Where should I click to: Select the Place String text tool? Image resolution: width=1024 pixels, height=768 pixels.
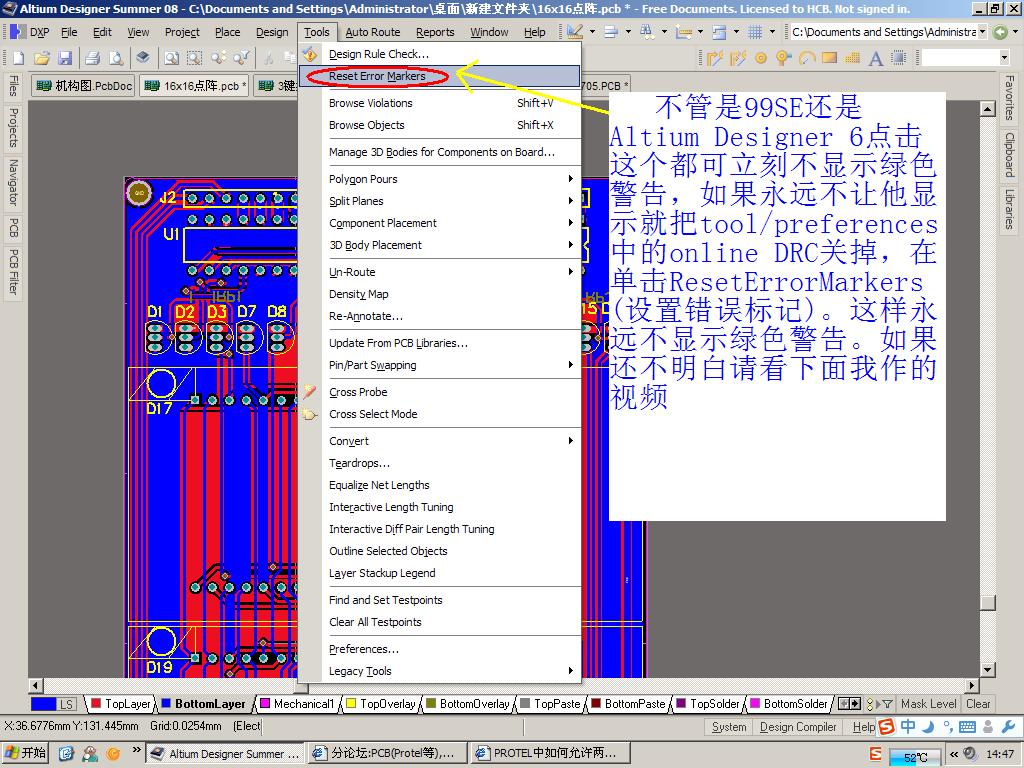point(876,58)
